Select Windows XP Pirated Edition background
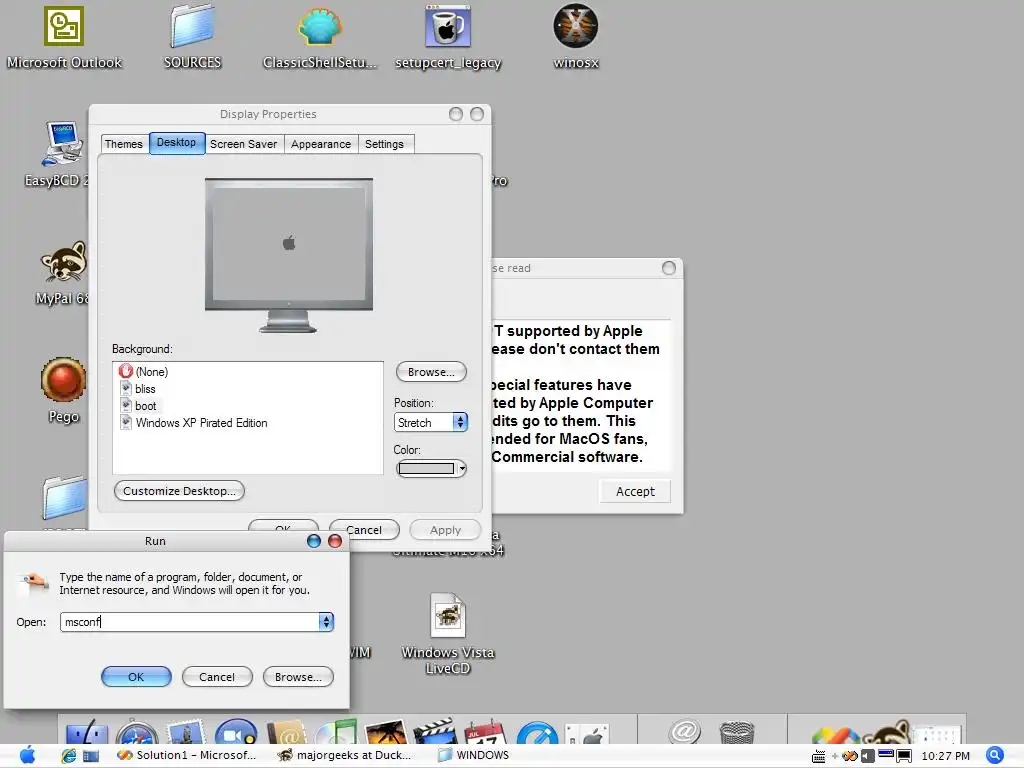This screenshot has width=1024, height=768. tap(194, 423)
